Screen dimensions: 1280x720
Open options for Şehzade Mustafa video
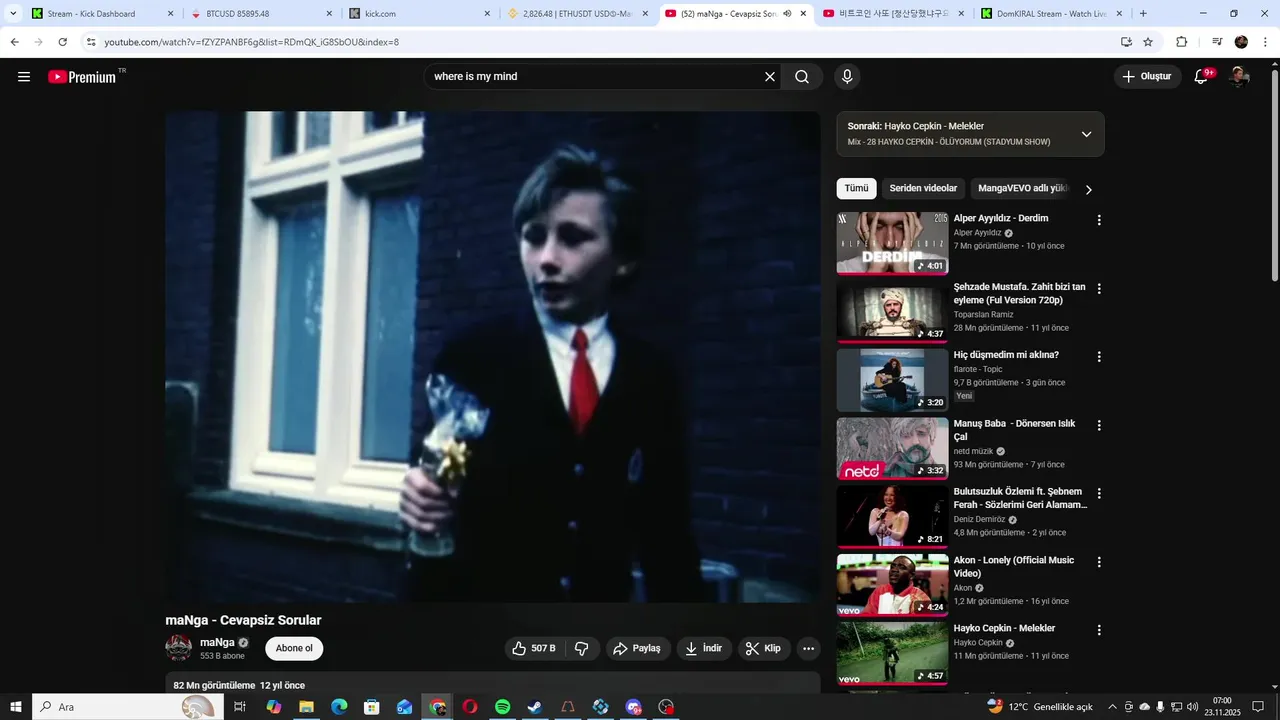point(1099,289)
